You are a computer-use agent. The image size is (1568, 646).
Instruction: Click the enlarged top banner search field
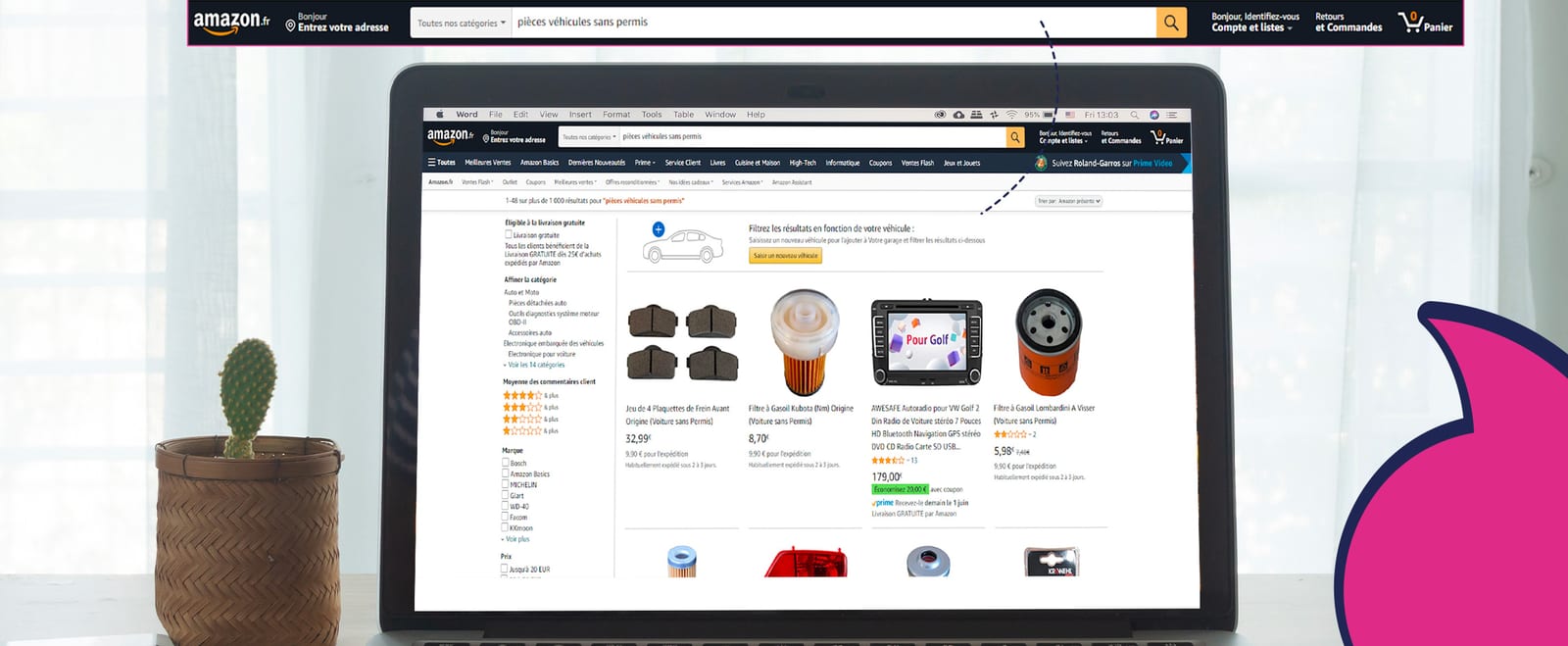click(x=833, y=23)
